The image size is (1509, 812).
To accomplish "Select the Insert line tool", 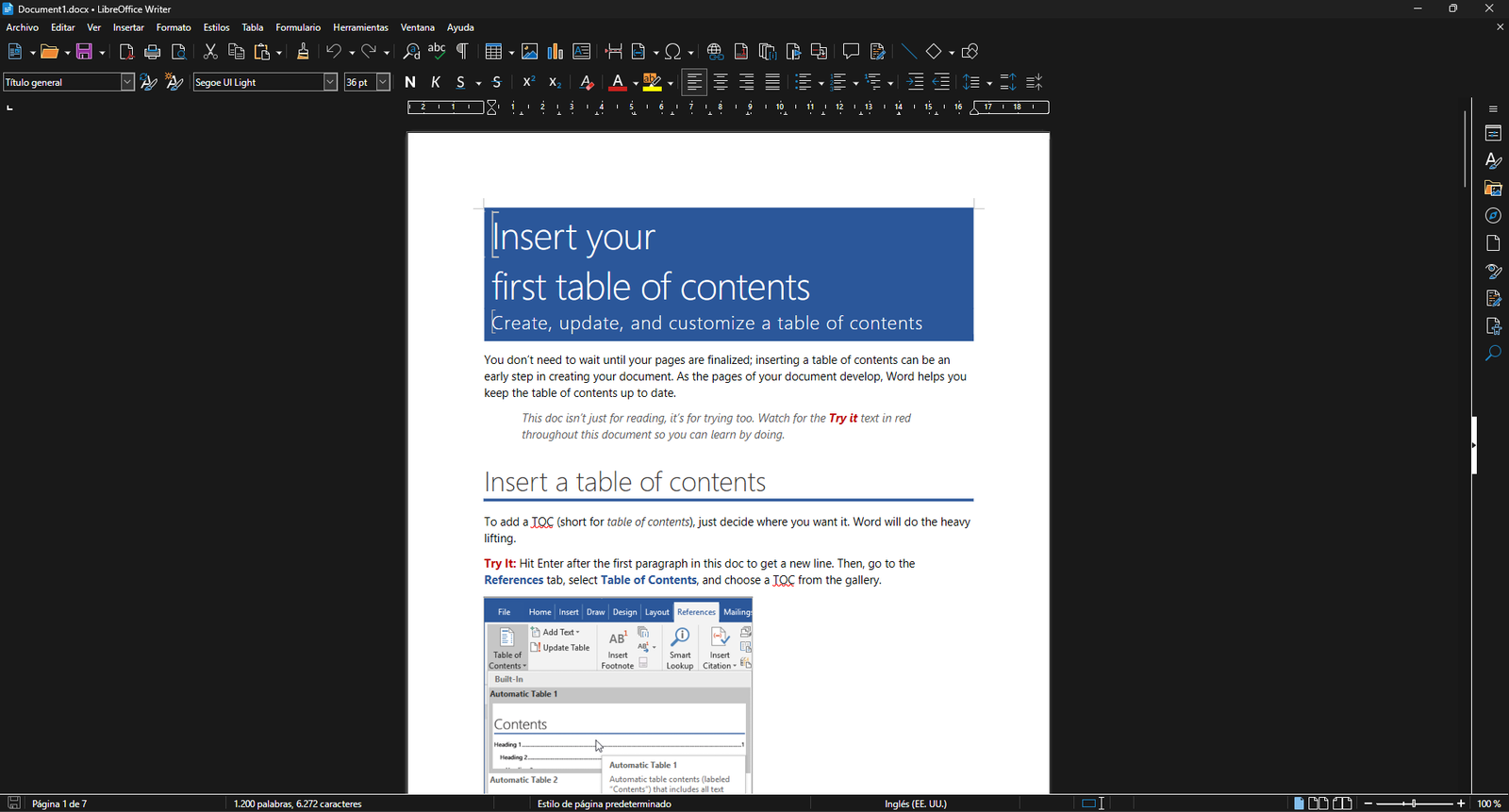I will pos(908,52).
